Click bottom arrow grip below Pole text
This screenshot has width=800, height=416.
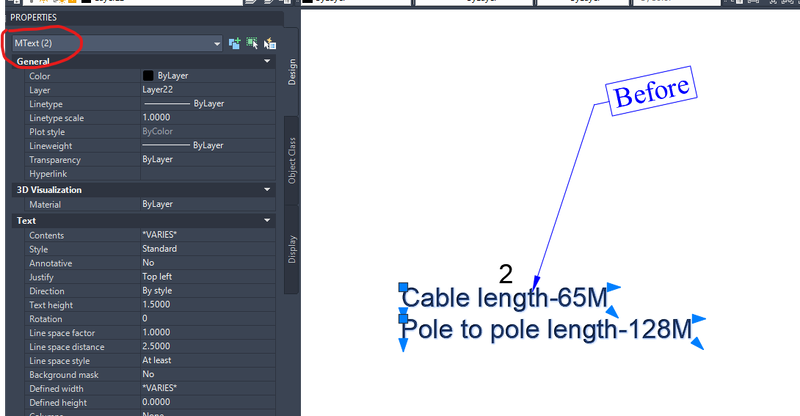(403, 345)
